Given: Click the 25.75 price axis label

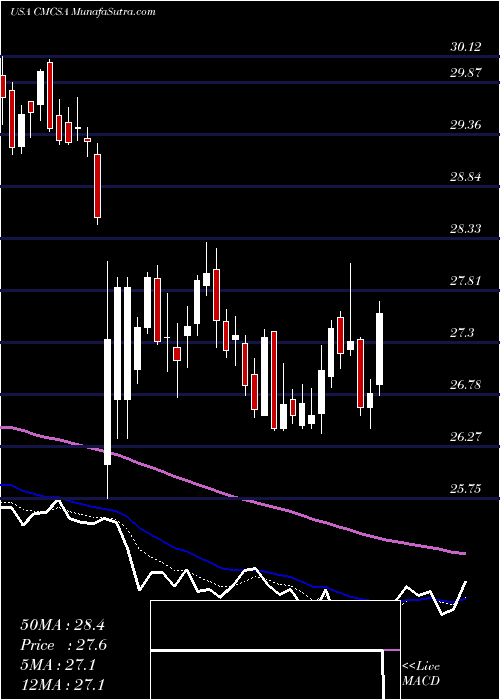Looking at the screenshot, I should [466, 488].
